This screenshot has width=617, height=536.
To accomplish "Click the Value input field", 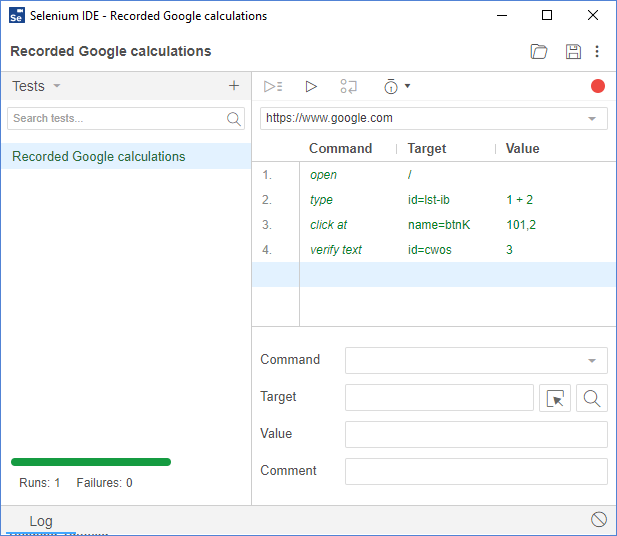I will point(476,434).
